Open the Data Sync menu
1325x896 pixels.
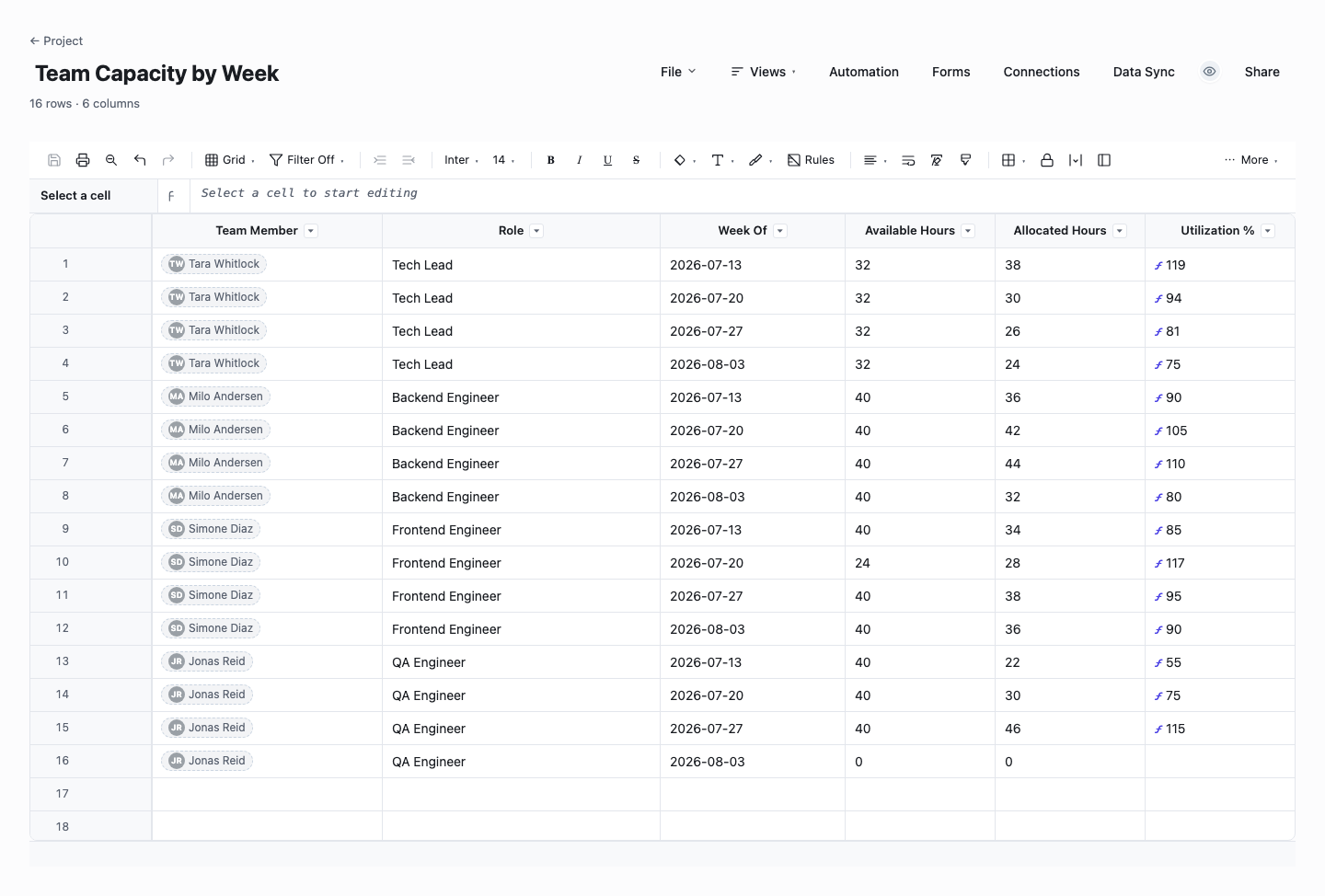tap(1144, 72)
